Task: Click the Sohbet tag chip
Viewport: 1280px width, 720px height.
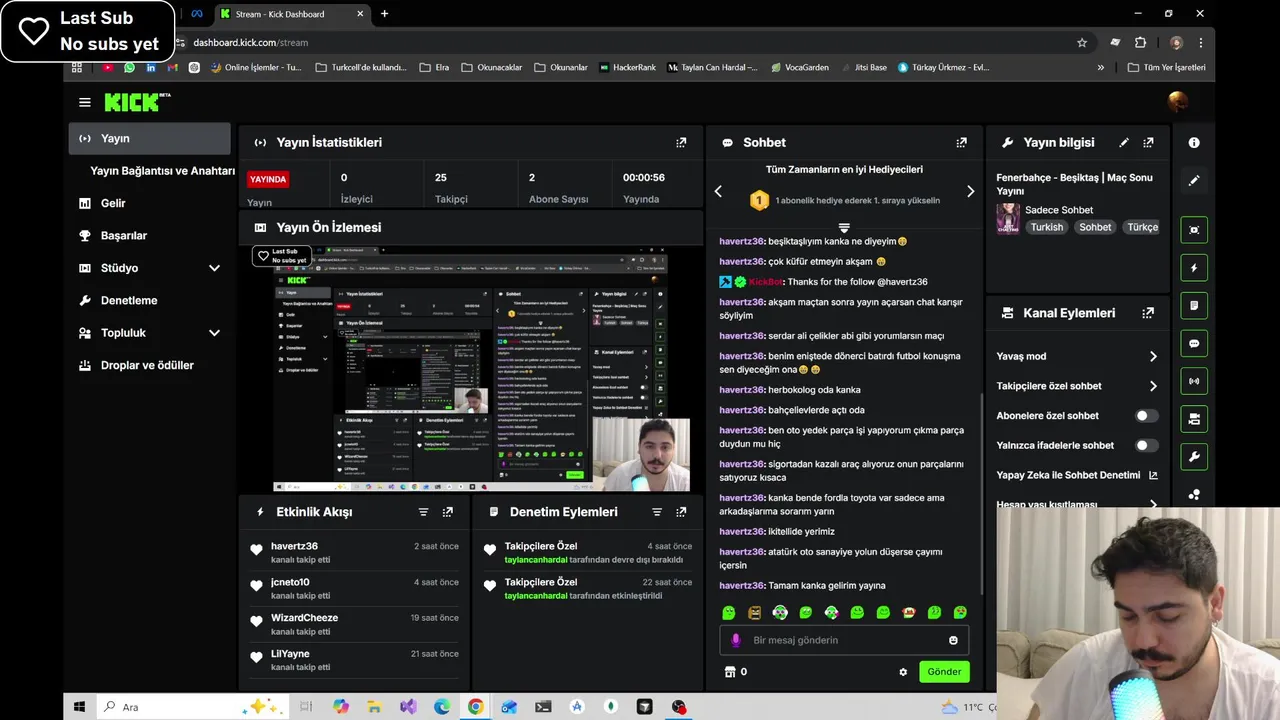Action: 1095,227
